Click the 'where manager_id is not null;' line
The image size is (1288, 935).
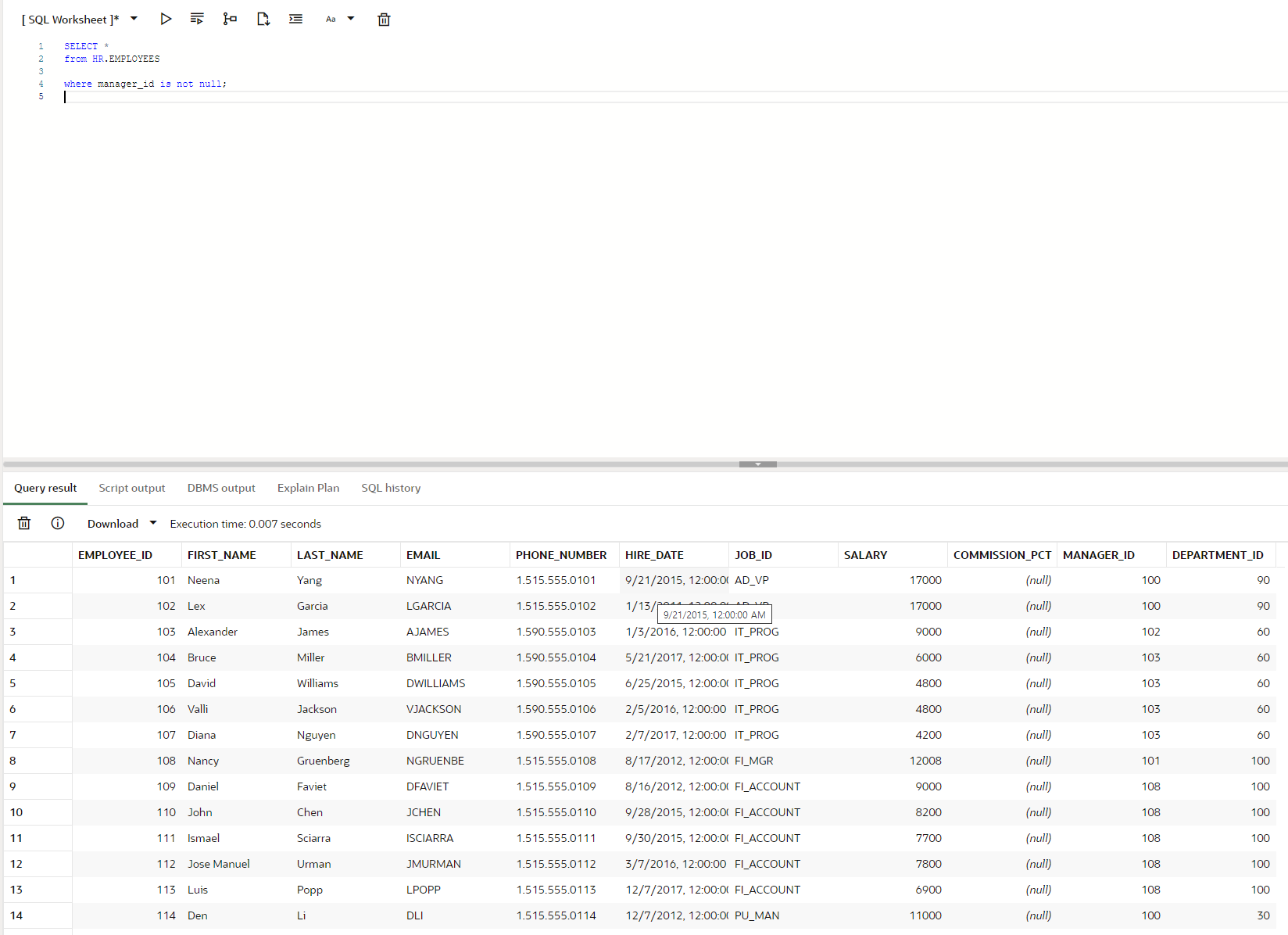(145, 84)
